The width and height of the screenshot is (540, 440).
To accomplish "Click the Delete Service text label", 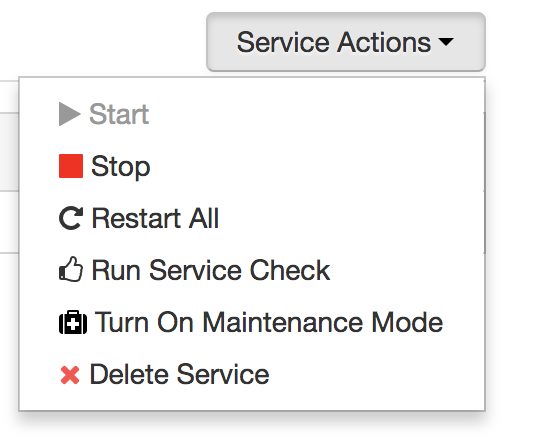I will click(179, 374).
